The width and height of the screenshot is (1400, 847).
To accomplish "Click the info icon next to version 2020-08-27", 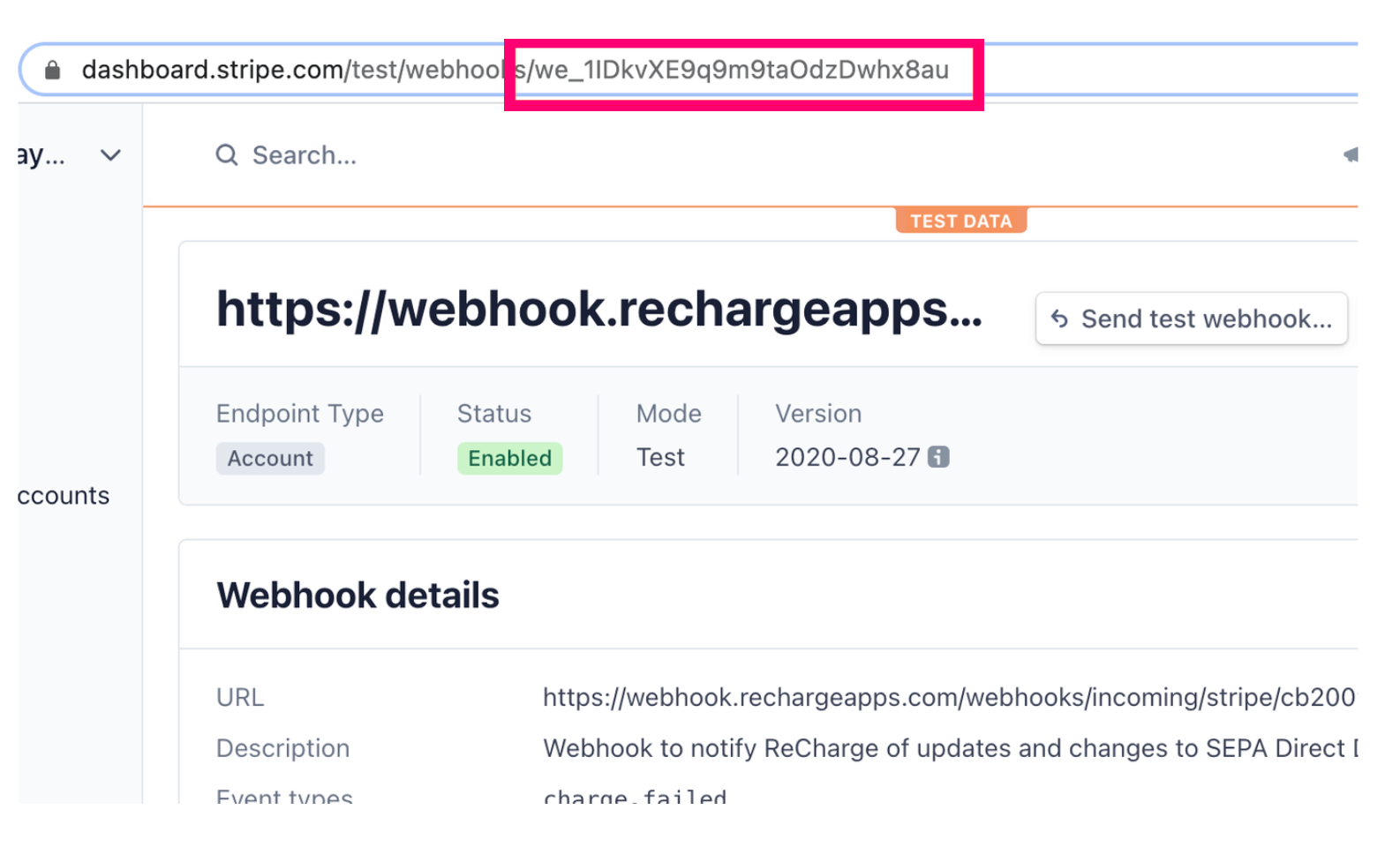I will click(938, 457).
